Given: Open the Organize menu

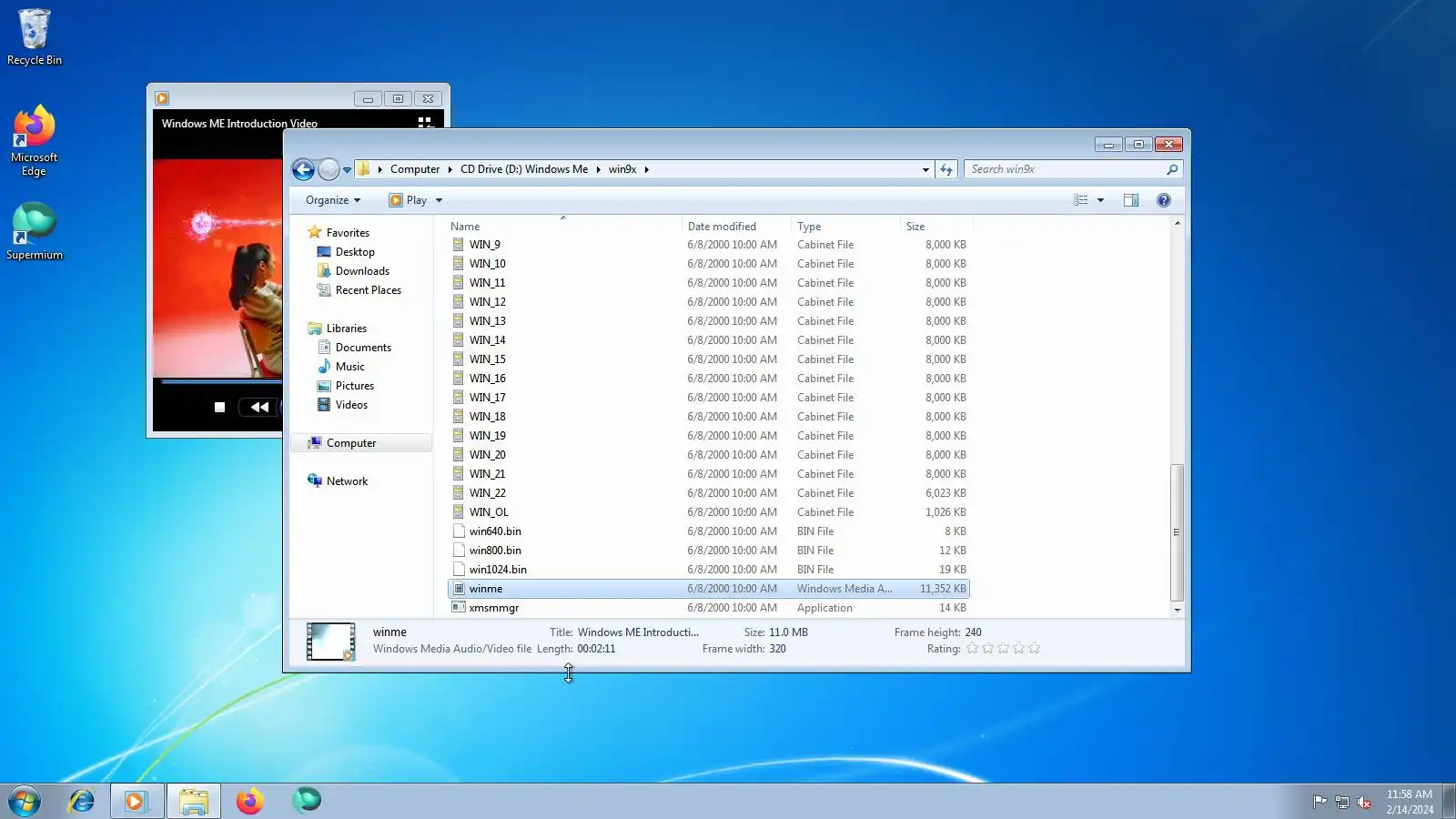Looking at the screenshot, I should pos(333,200).
